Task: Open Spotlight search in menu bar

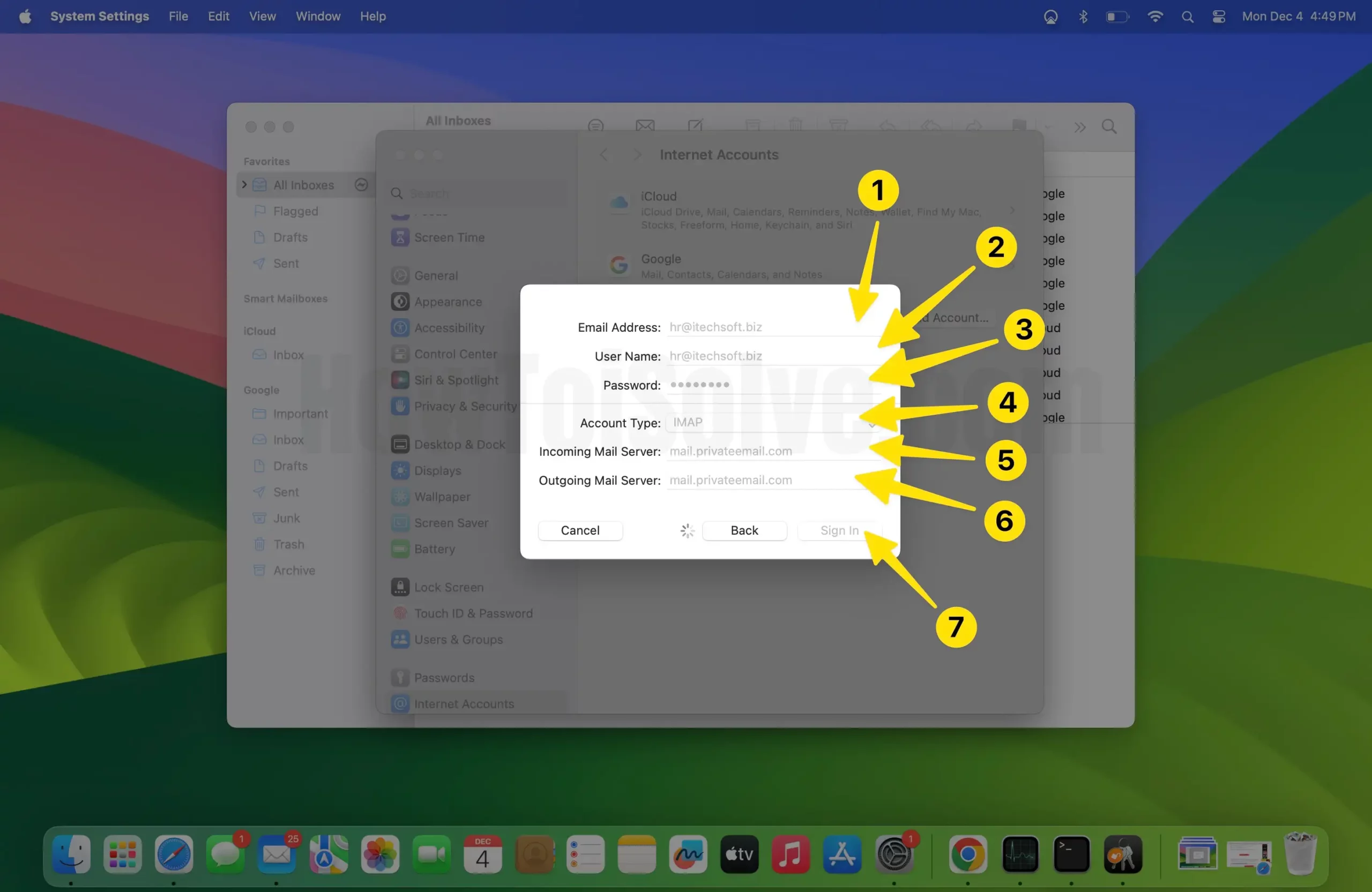Action: point(1187,17)
